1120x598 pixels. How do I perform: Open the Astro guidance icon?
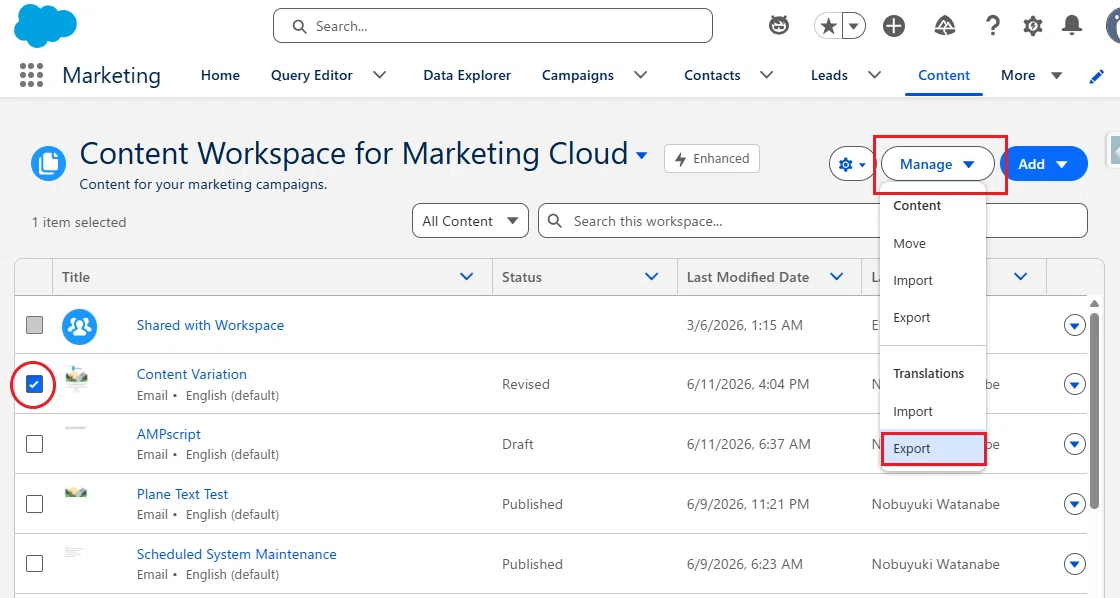[779, 26]
